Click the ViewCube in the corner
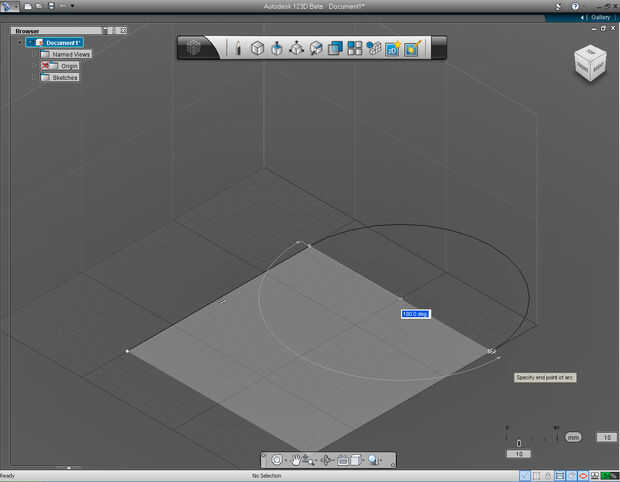 tap(588, 62)
